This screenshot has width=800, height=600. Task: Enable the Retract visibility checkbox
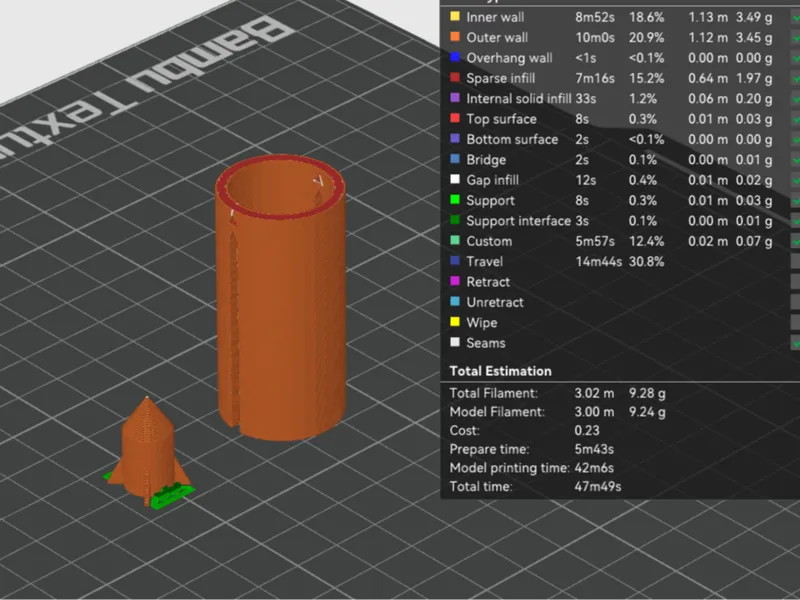point(795,282)
